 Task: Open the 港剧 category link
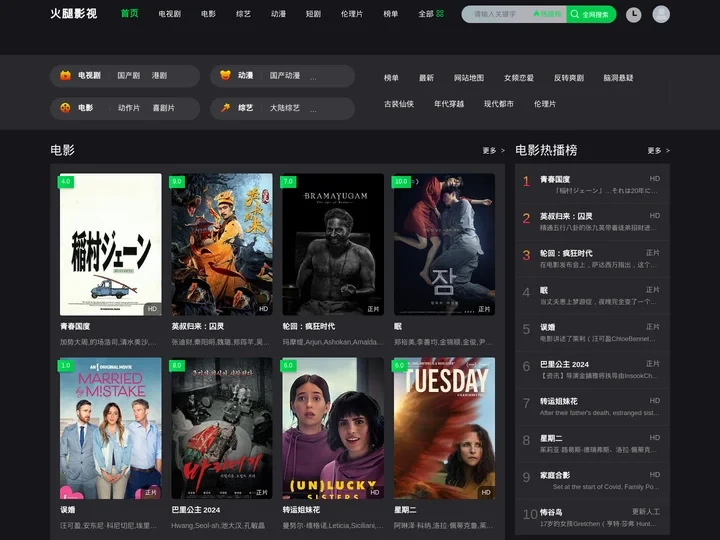point(159,75)
